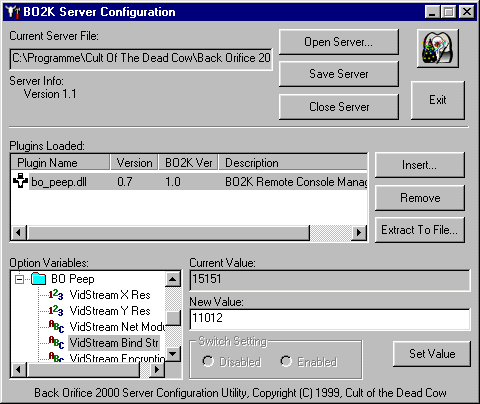Select VidStream X Res option
480x404 pixels.
(x=110, y=295)
